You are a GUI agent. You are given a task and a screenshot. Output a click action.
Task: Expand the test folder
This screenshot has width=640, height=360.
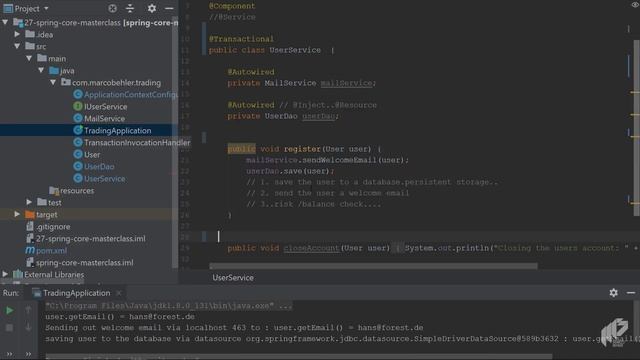point(29,202)
